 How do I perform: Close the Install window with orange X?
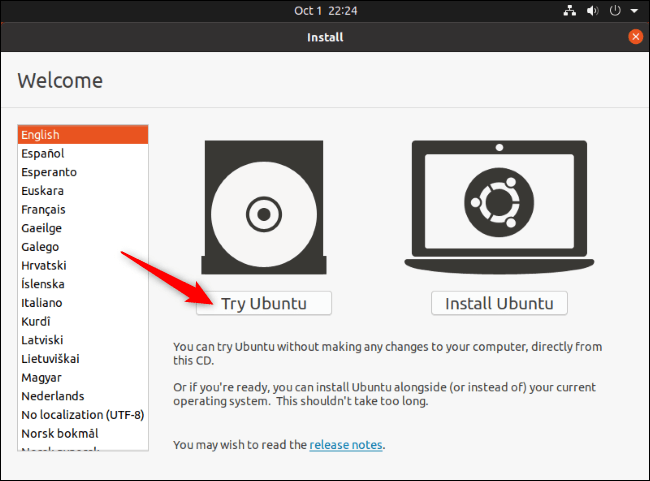tap(635, 37)
